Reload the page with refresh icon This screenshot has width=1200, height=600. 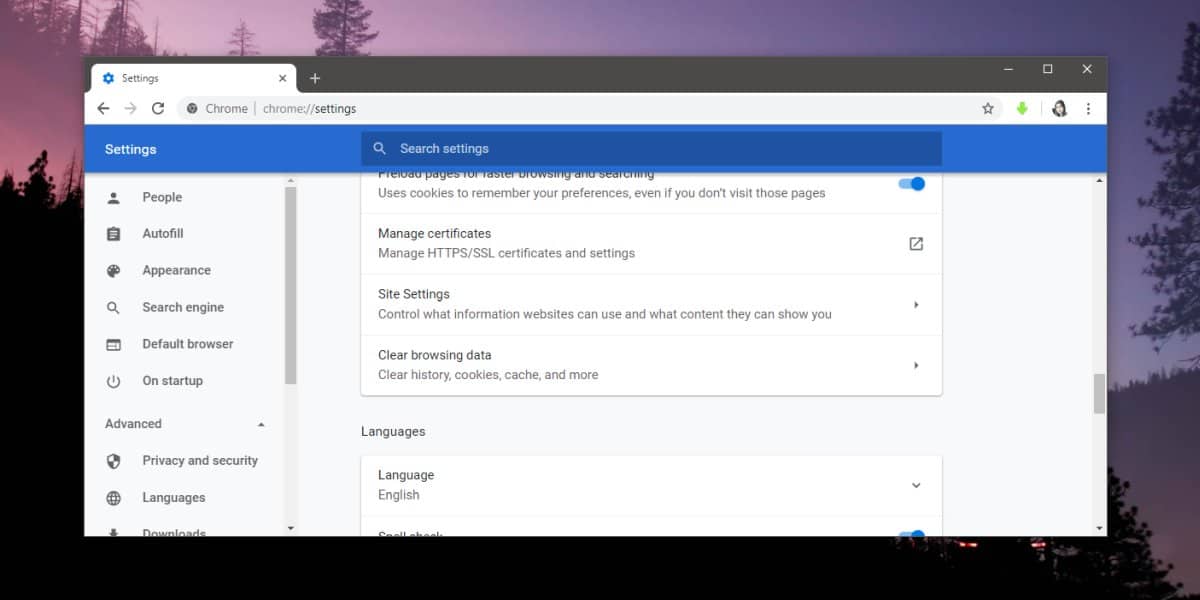pyautogui.click(x=158, y=108)
